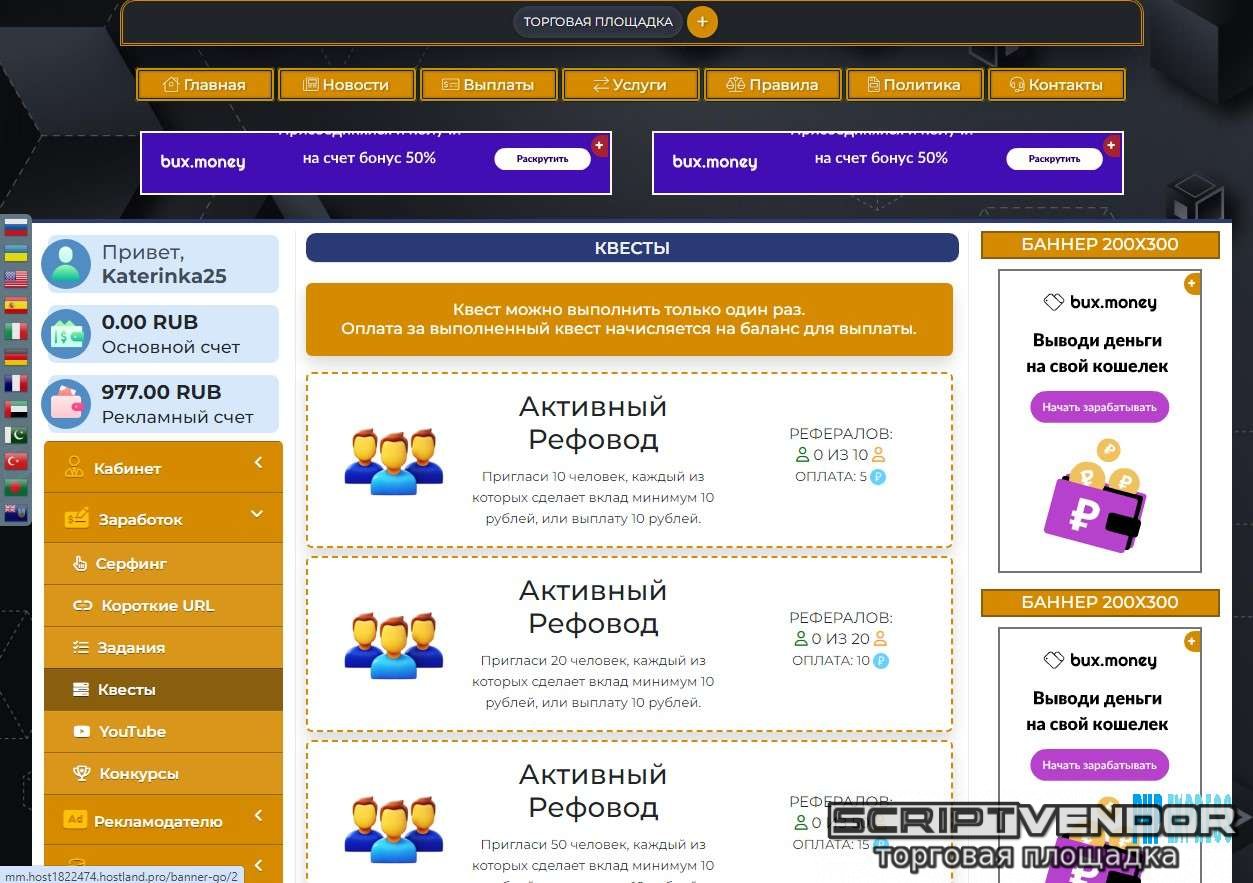Click the 0 ИЗ 20 referral counter
Viewport: 1253px width, 883px height.
[841, 639]
